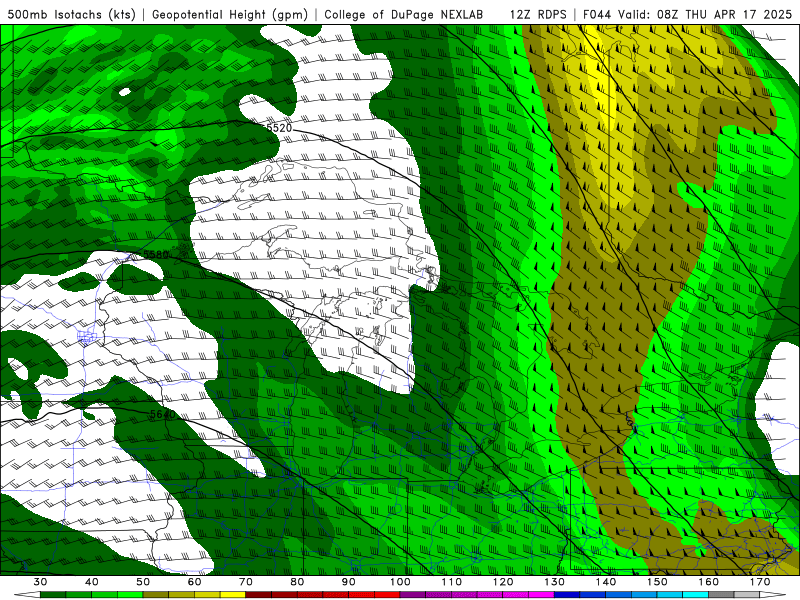Click the olive swatch right of 50
This screenshot has height=600, width=800.
click(156, 595)
